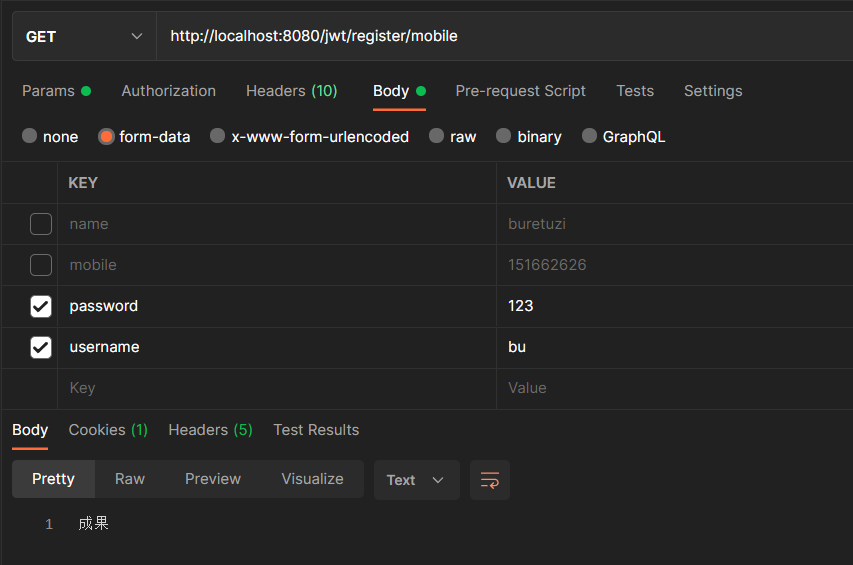The image size is (853, 565).
Task: Choose x-www-form-urlencoded body type
Action: (x=218, y=136)
